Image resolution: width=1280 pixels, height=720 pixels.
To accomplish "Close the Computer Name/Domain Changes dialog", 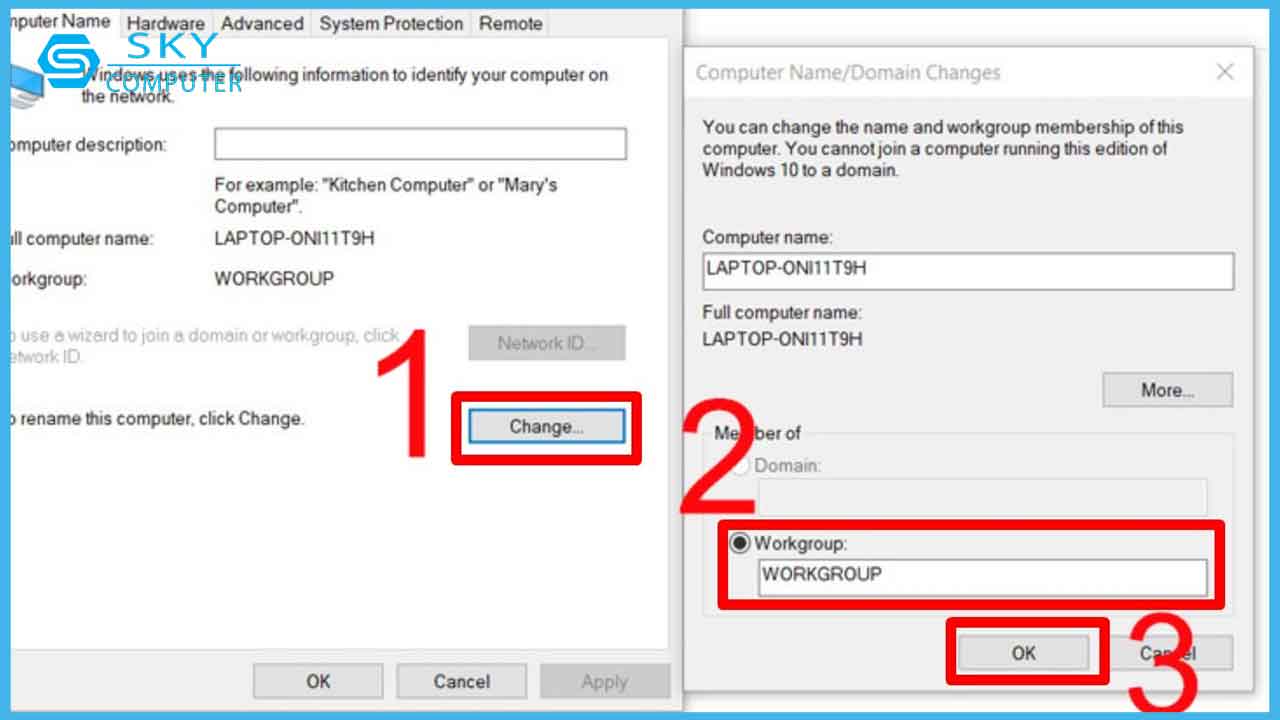I will (1224, 72).
